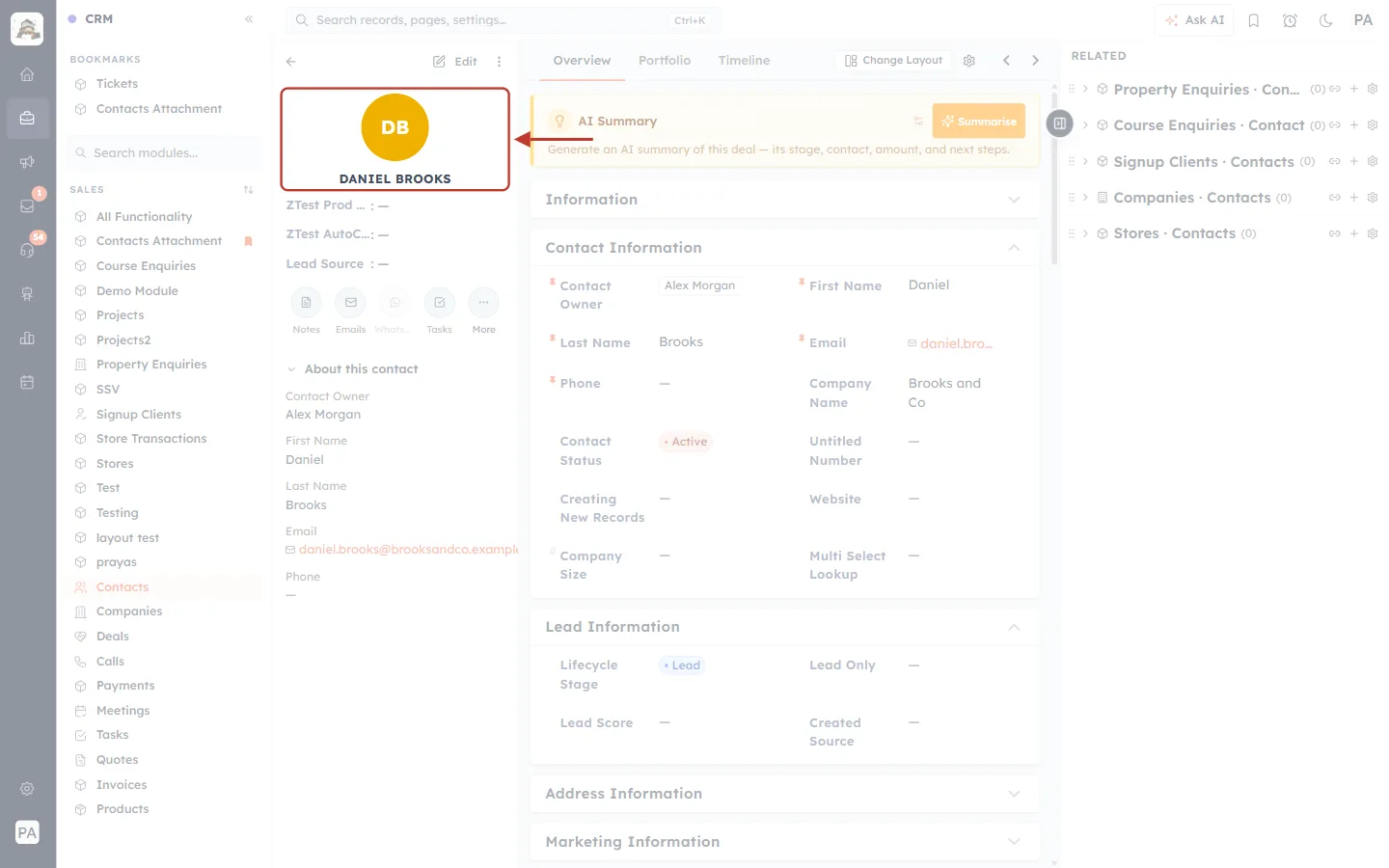
Task: Open the layout settings gear icon
Action: coord(969,61)
